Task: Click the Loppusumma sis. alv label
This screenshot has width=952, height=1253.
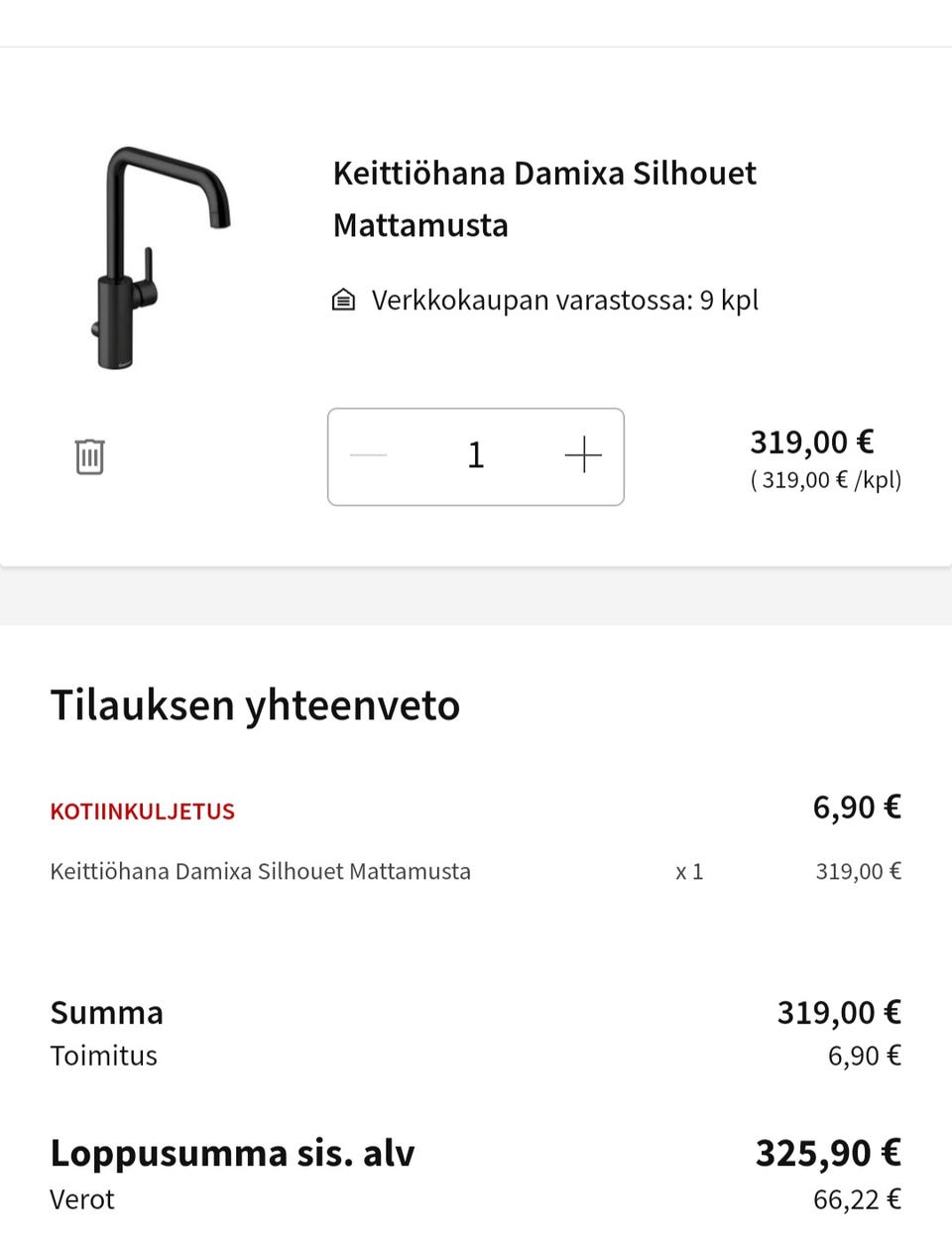Action: [x=232, y=1153]
